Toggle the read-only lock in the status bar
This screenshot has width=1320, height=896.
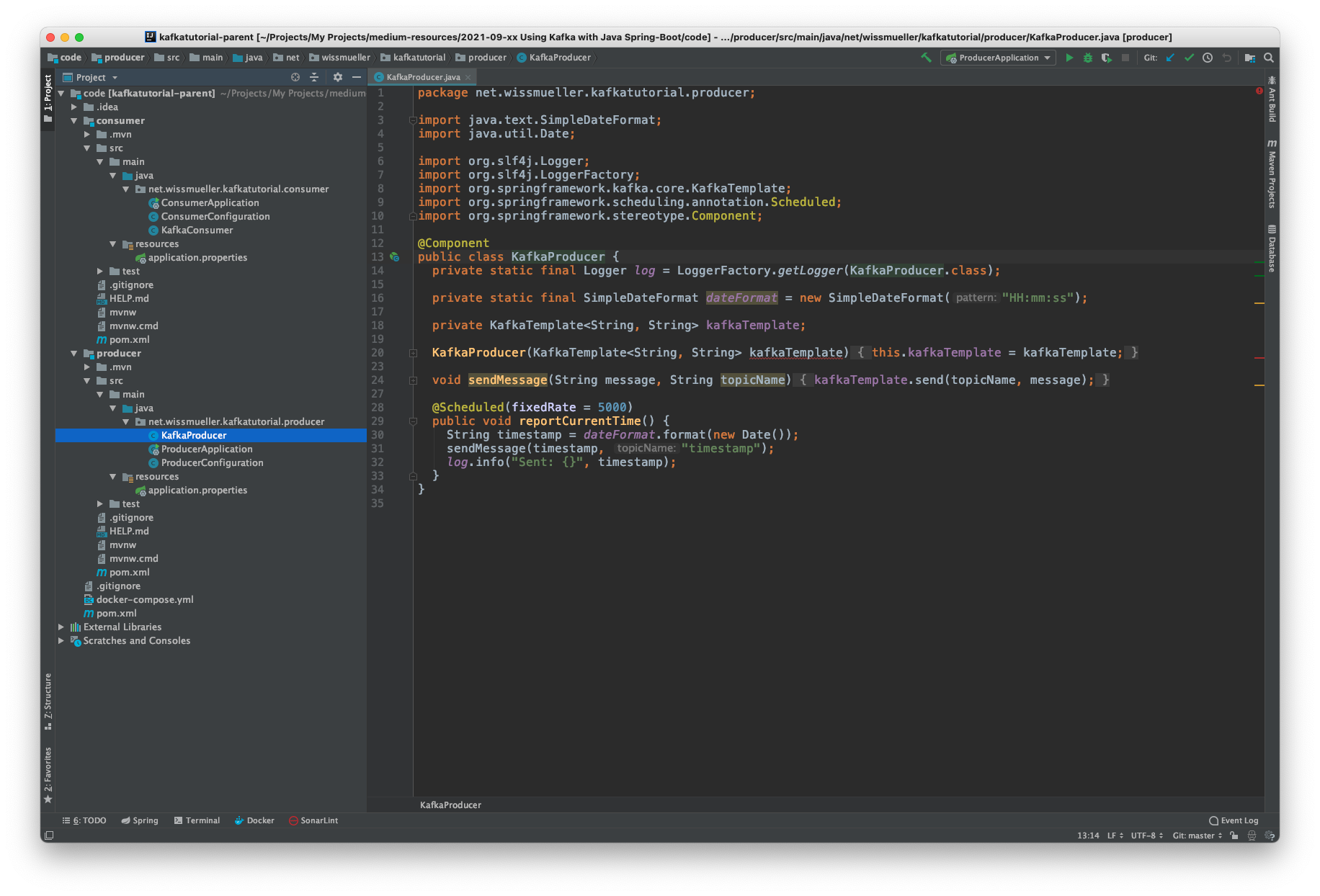1233,835
